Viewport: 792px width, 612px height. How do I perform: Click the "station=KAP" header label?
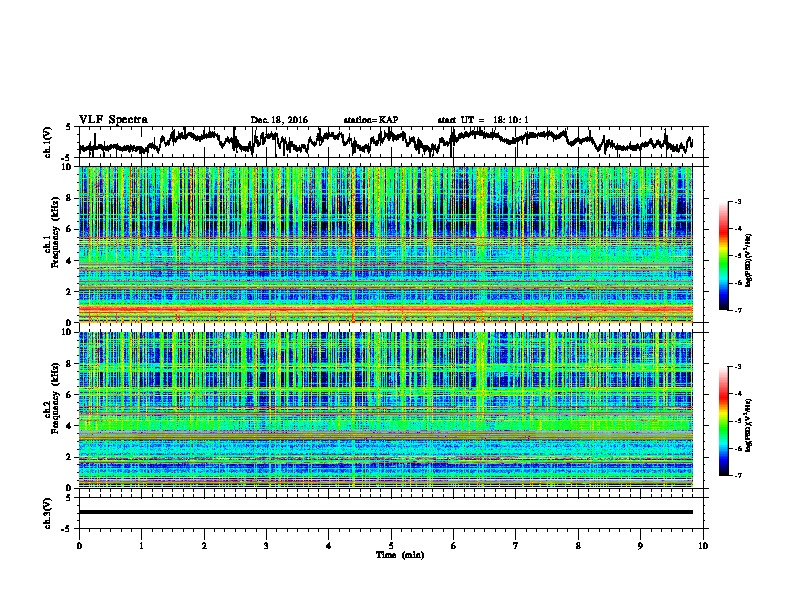coord(371,120)
